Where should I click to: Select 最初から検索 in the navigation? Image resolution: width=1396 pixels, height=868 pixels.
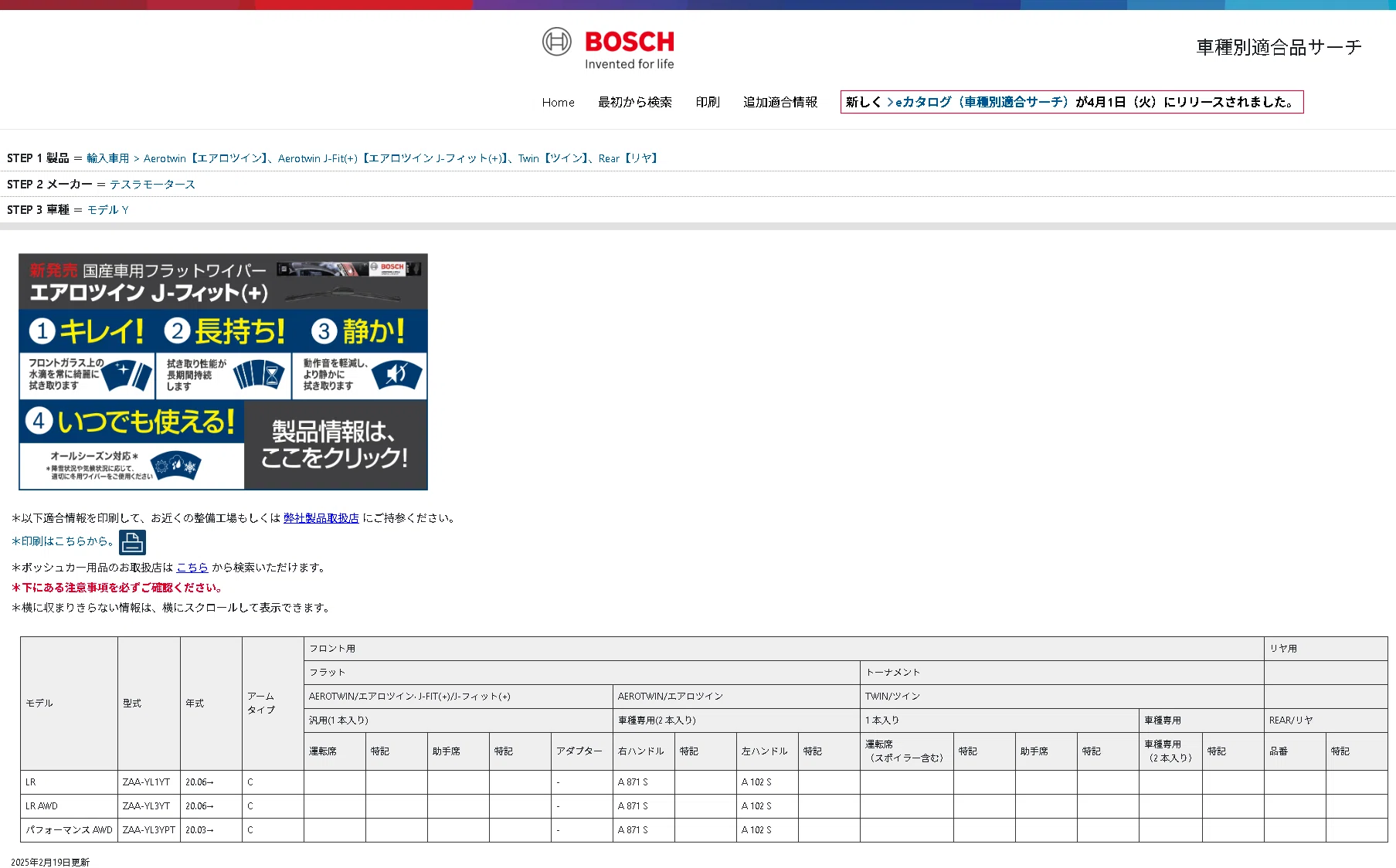[x=635, y=103]
